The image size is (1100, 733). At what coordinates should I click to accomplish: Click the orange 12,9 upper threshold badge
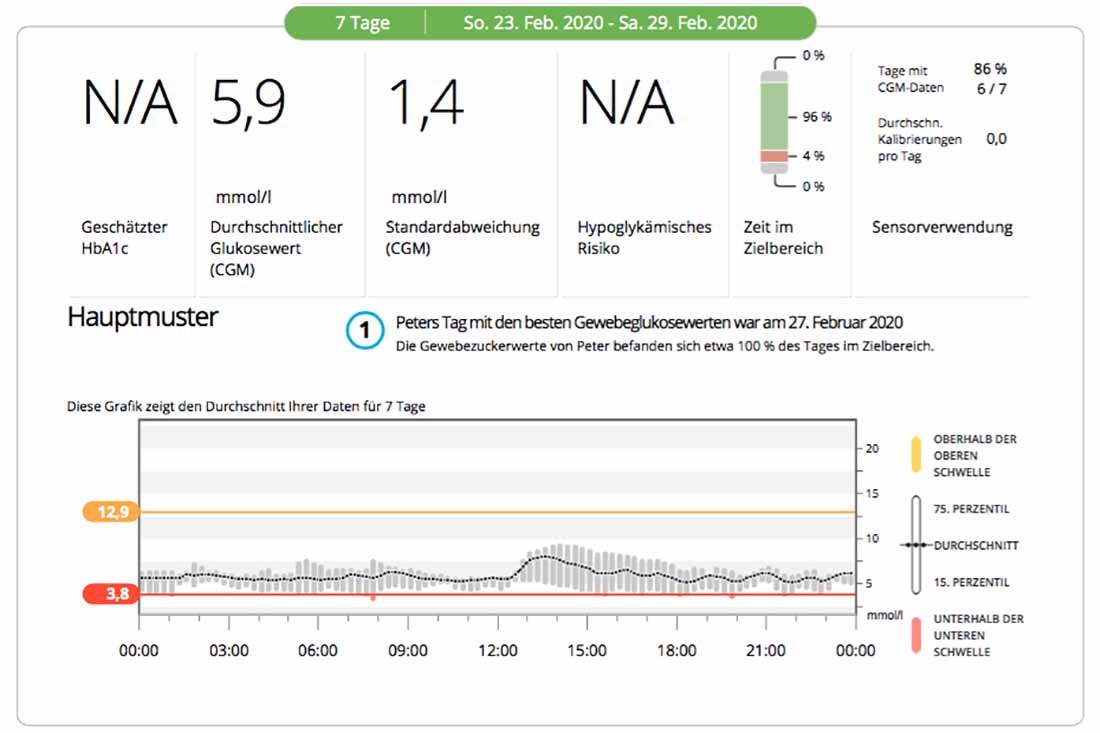point(112,511)
